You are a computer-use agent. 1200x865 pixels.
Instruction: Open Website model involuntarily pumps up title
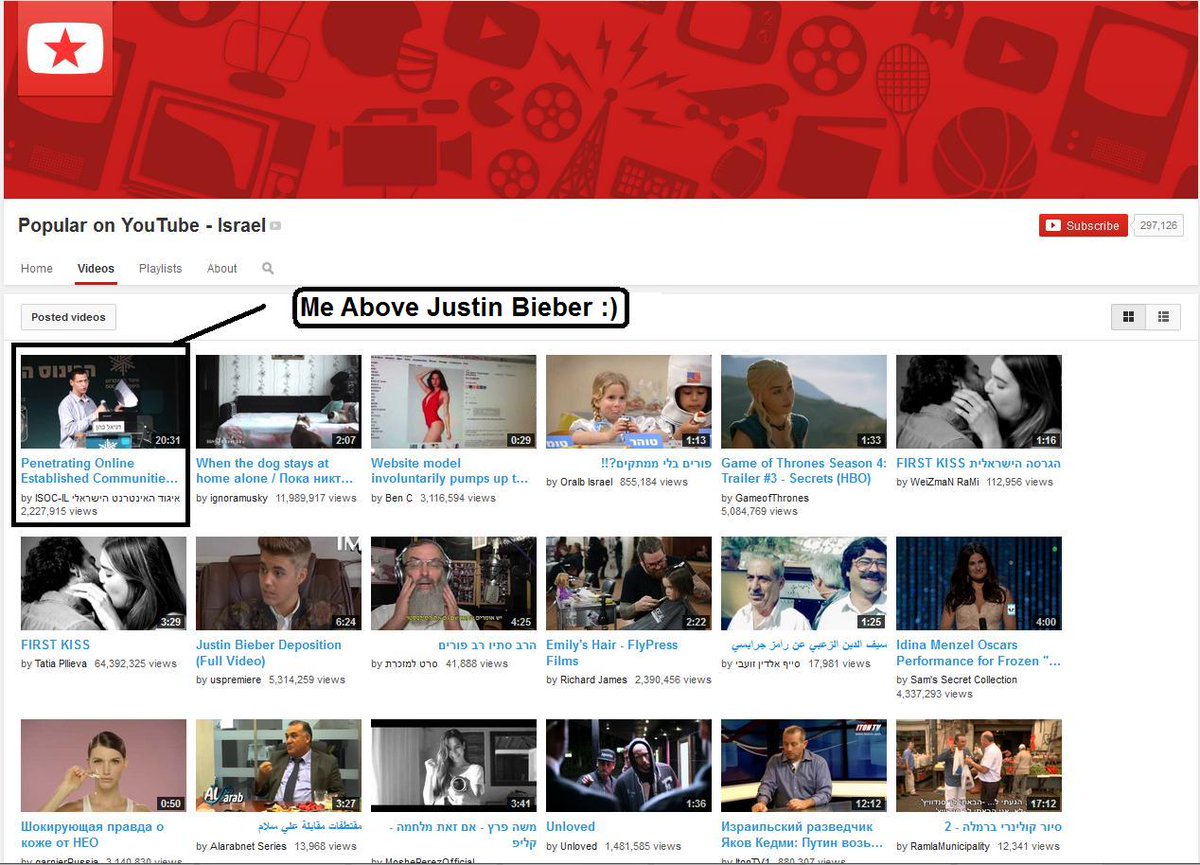tap(450, 471)
